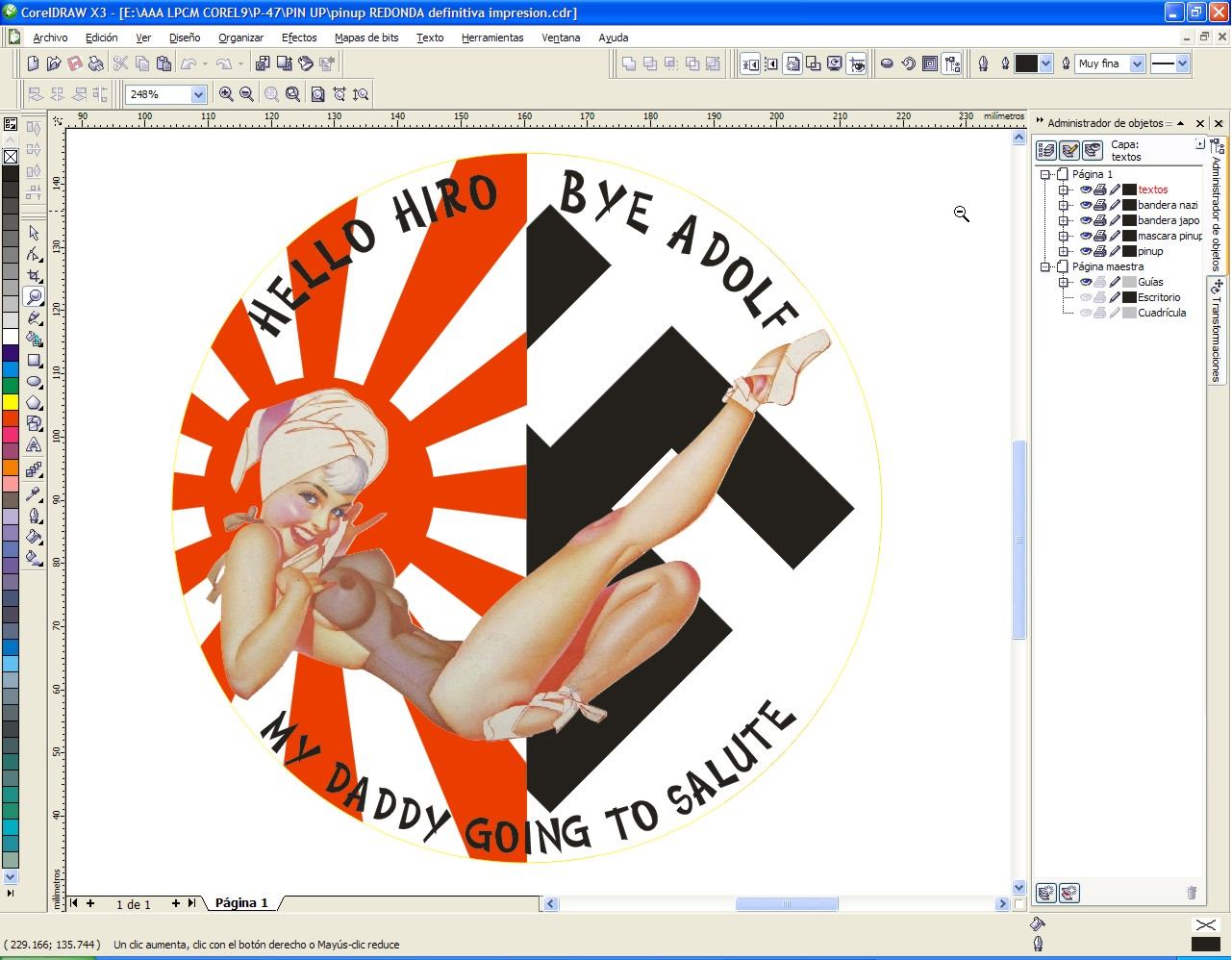
Task: Expand the bandera nazi layer node
Action: coord(1064,205)
